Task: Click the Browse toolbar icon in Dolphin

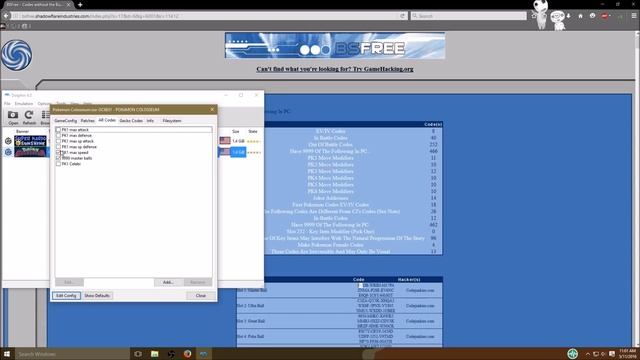Action: click(x=45, y=116)
